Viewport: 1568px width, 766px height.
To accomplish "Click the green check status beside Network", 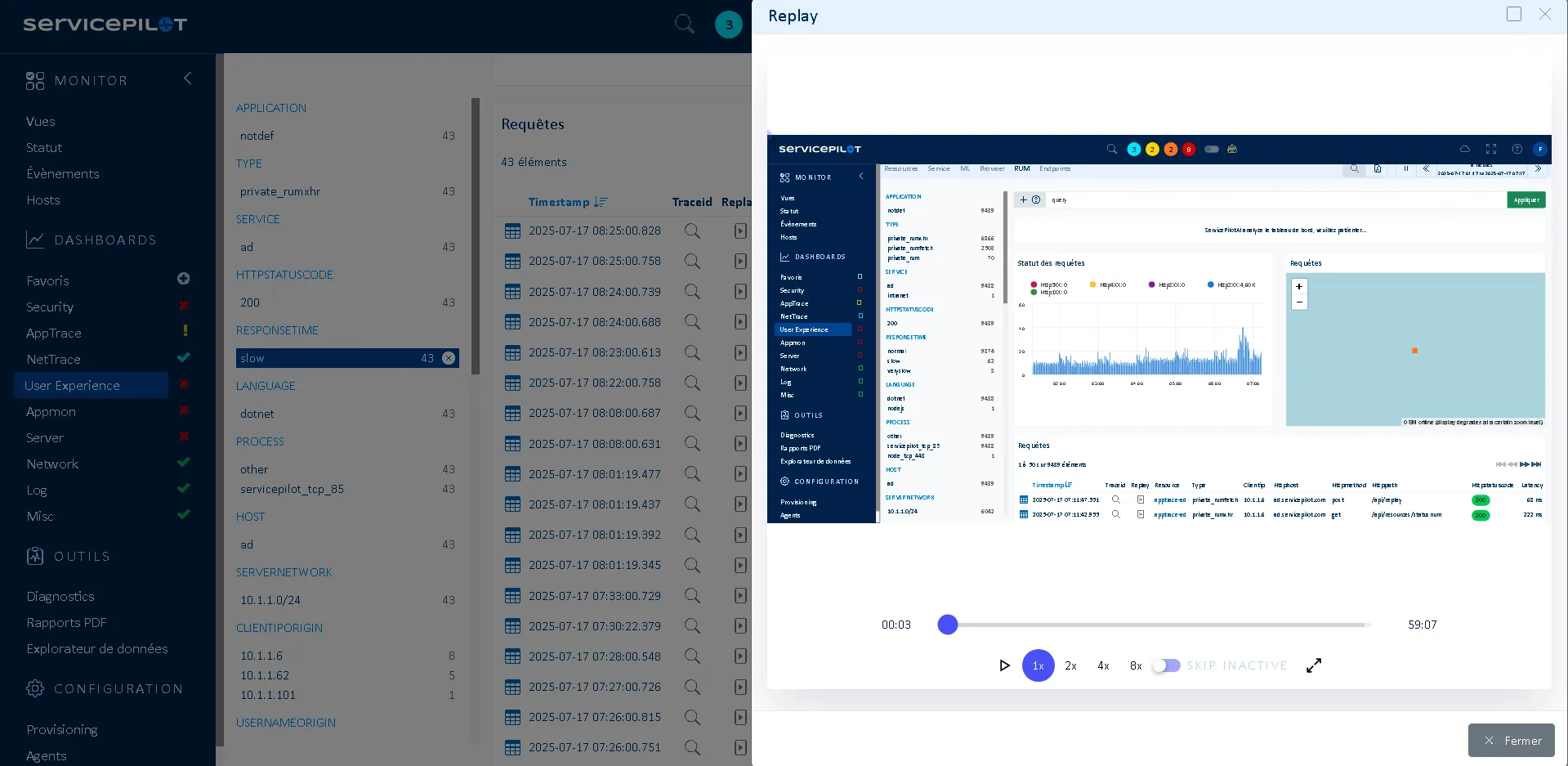I will pos(183,461).
